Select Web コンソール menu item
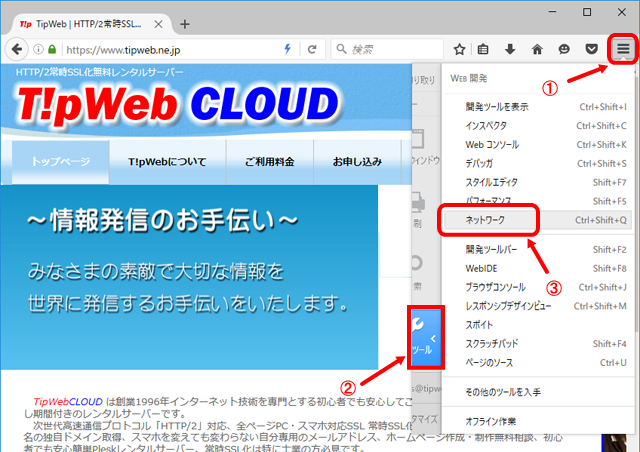 tap(538, 145)
